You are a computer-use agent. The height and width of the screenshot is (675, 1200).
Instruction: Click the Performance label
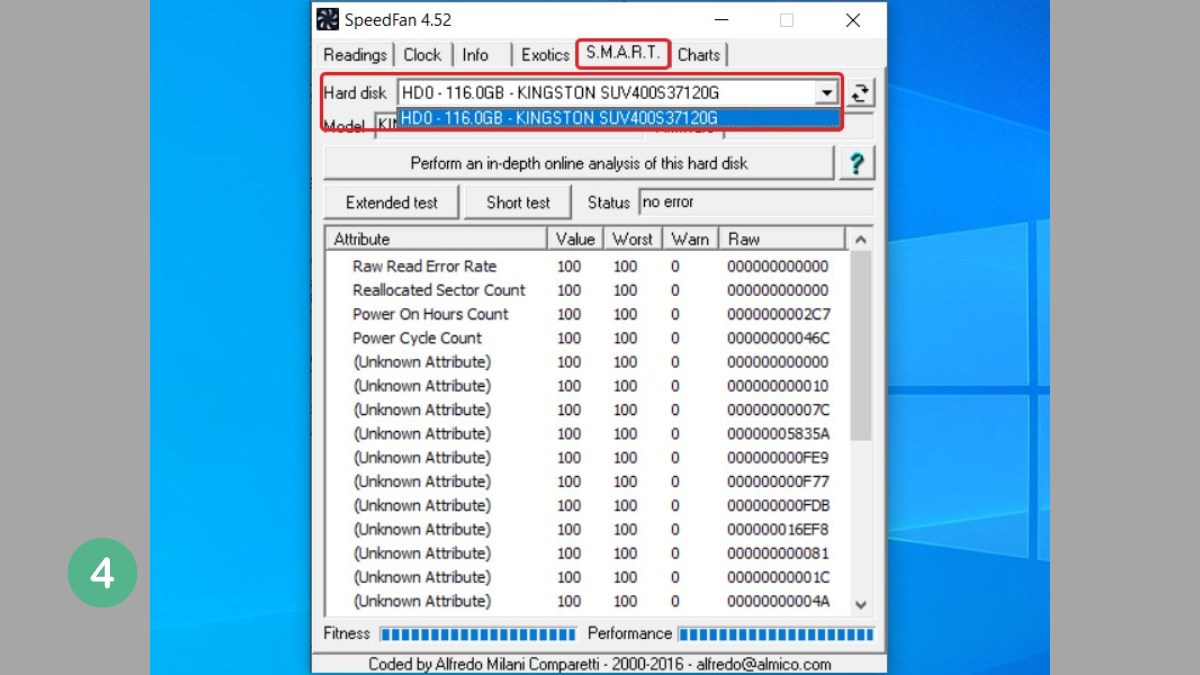(x=630, y=634)
